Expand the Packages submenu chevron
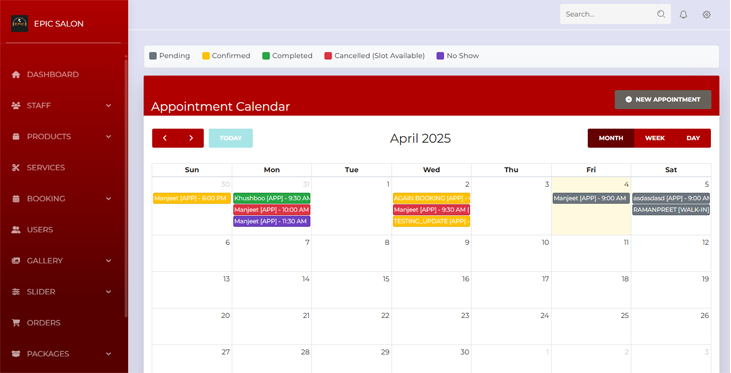 (x=108, y=354)
